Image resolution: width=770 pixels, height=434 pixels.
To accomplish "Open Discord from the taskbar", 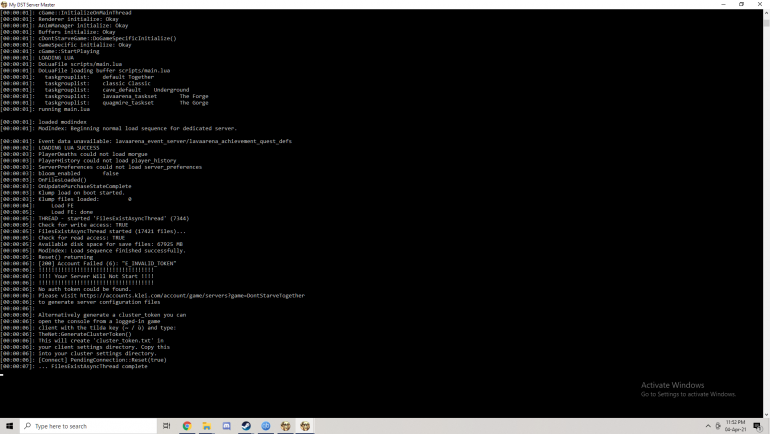I will coord(227,426).
